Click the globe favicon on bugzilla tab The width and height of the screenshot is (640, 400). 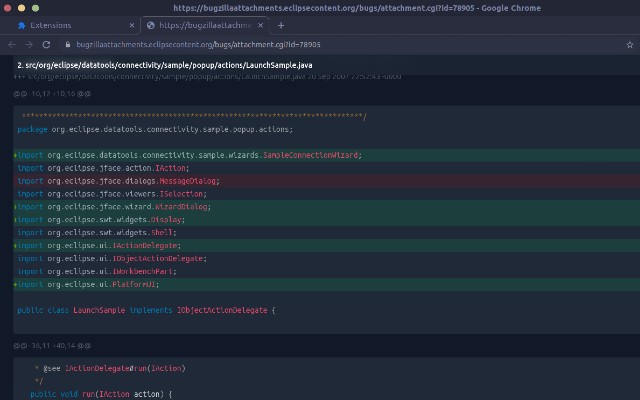pyautogui.click(x=151, y=25)
